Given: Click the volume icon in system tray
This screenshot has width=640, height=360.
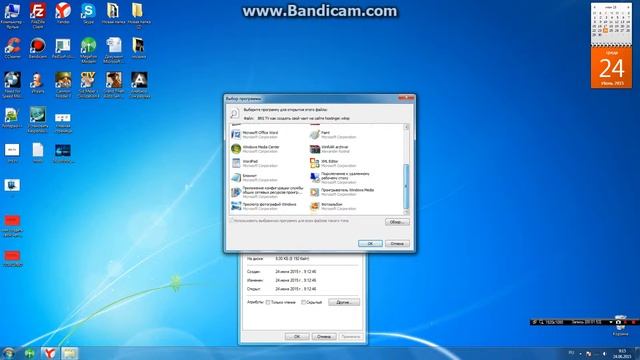Looking at the screenshot, I should 604,353.
